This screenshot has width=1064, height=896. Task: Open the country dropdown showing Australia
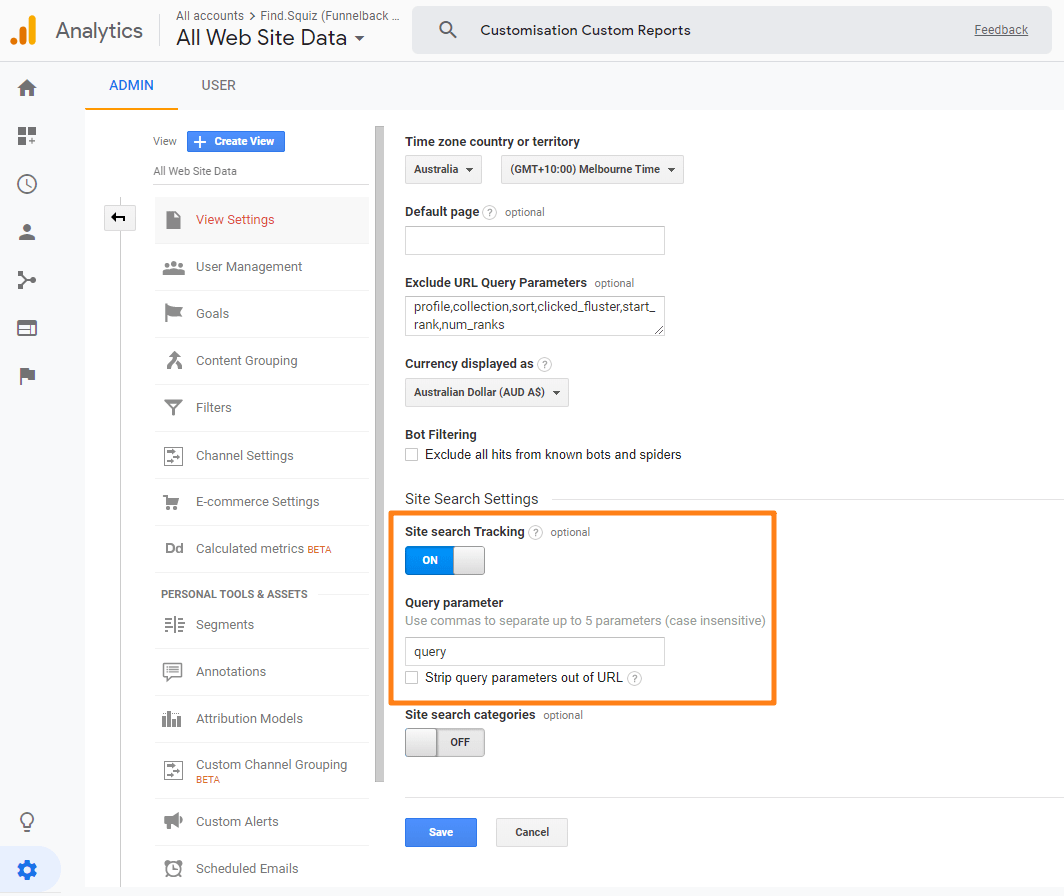pos(443,169)
